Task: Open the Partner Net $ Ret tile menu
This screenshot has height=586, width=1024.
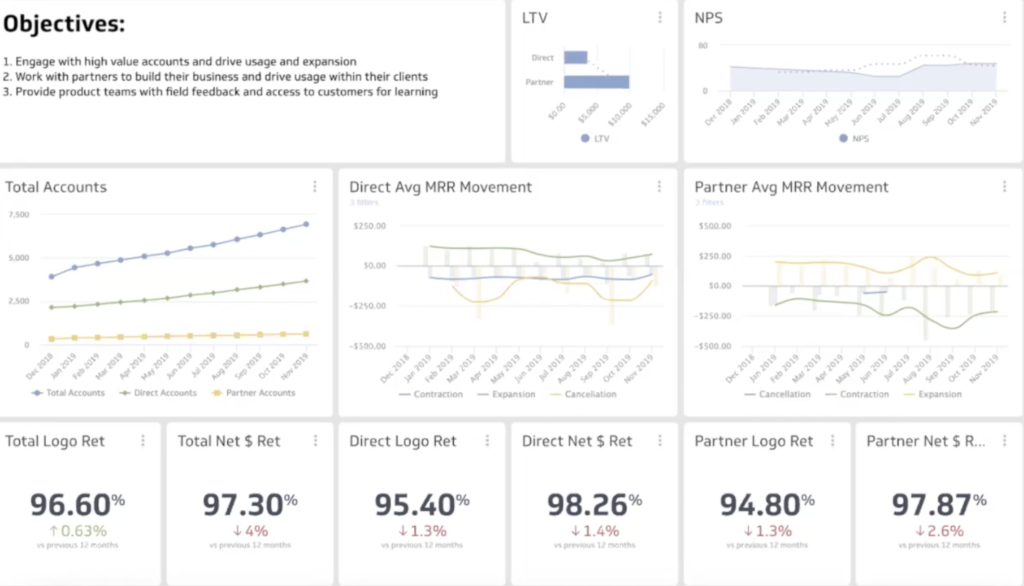Action: pos(1004,440)
